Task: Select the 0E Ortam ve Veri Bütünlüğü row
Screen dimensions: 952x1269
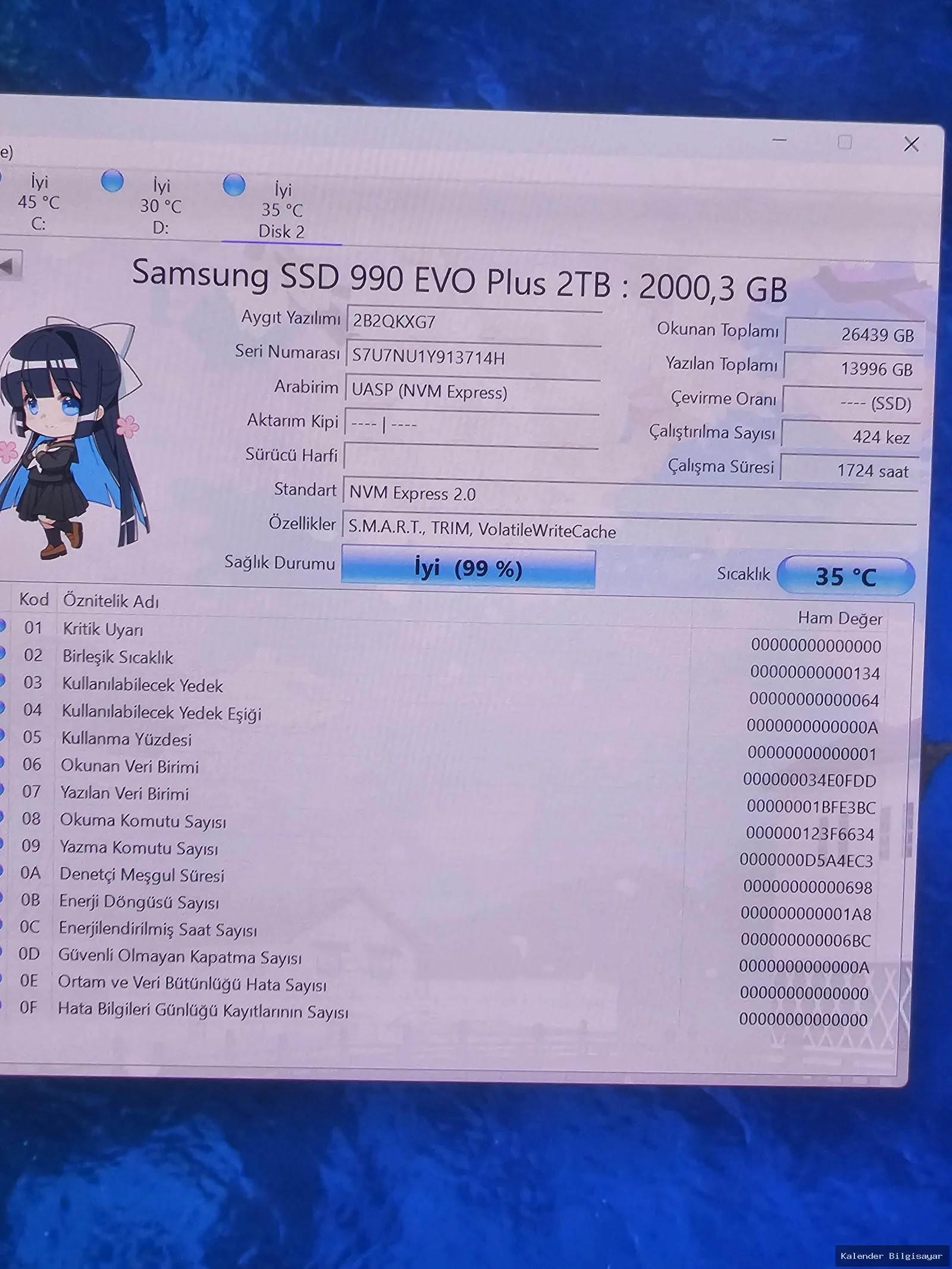Action: pos(436,988)
